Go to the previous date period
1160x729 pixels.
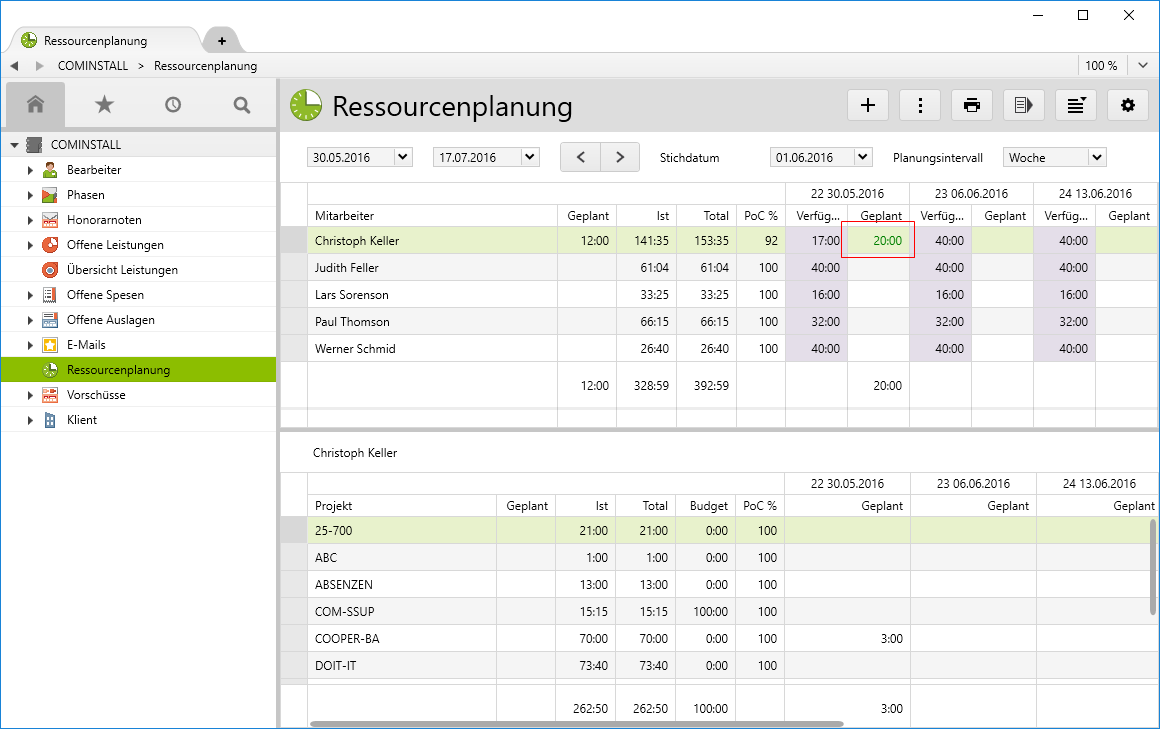point(580,157)
